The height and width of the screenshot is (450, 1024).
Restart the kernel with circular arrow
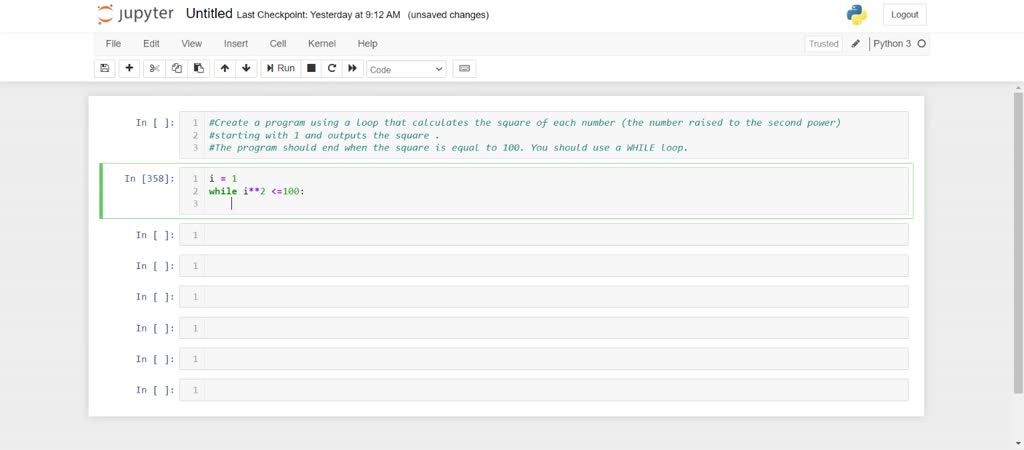tap(331, 68)
